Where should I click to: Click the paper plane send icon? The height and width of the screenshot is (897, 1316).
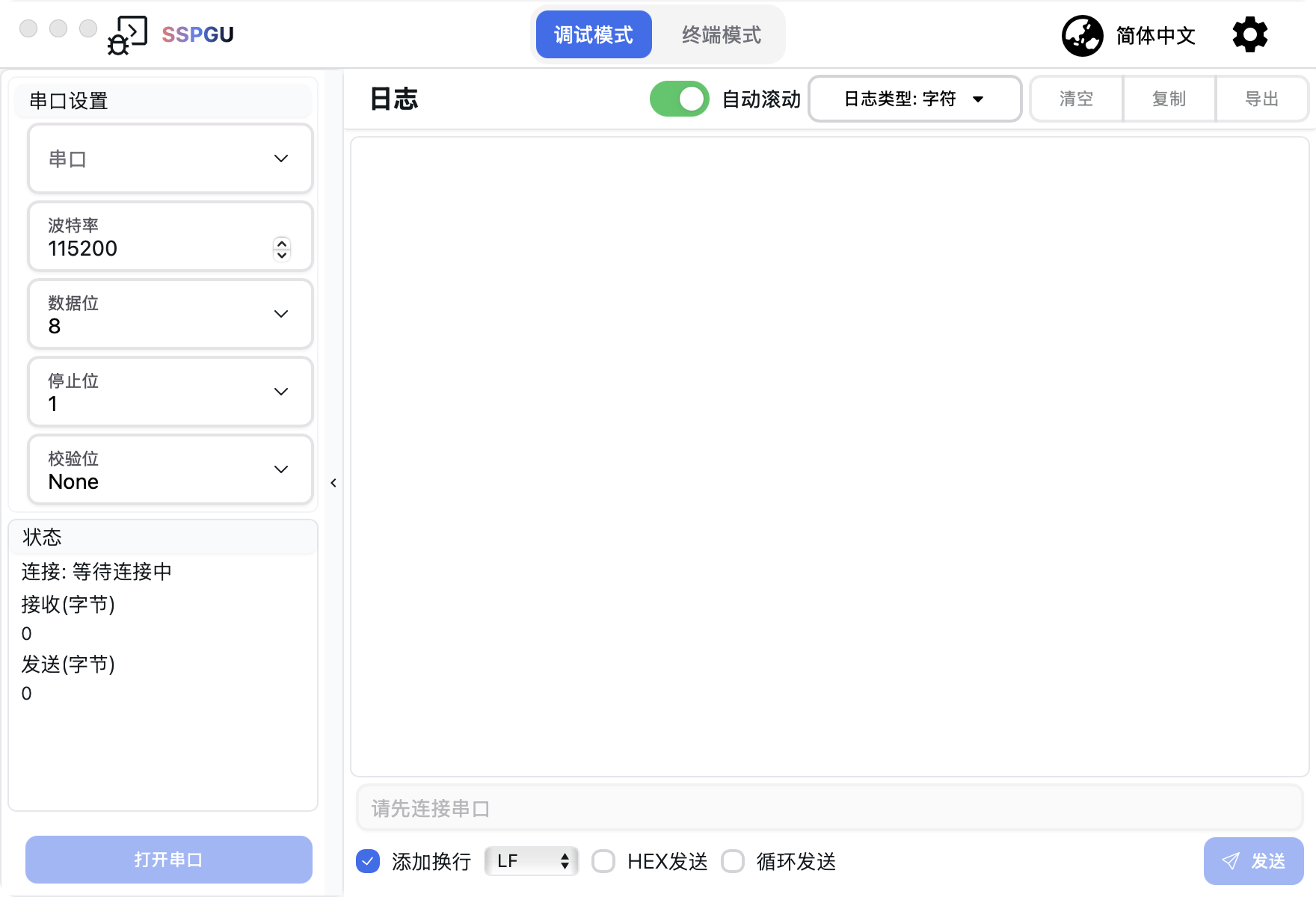pyautogui.click(x=1231, y=861)
